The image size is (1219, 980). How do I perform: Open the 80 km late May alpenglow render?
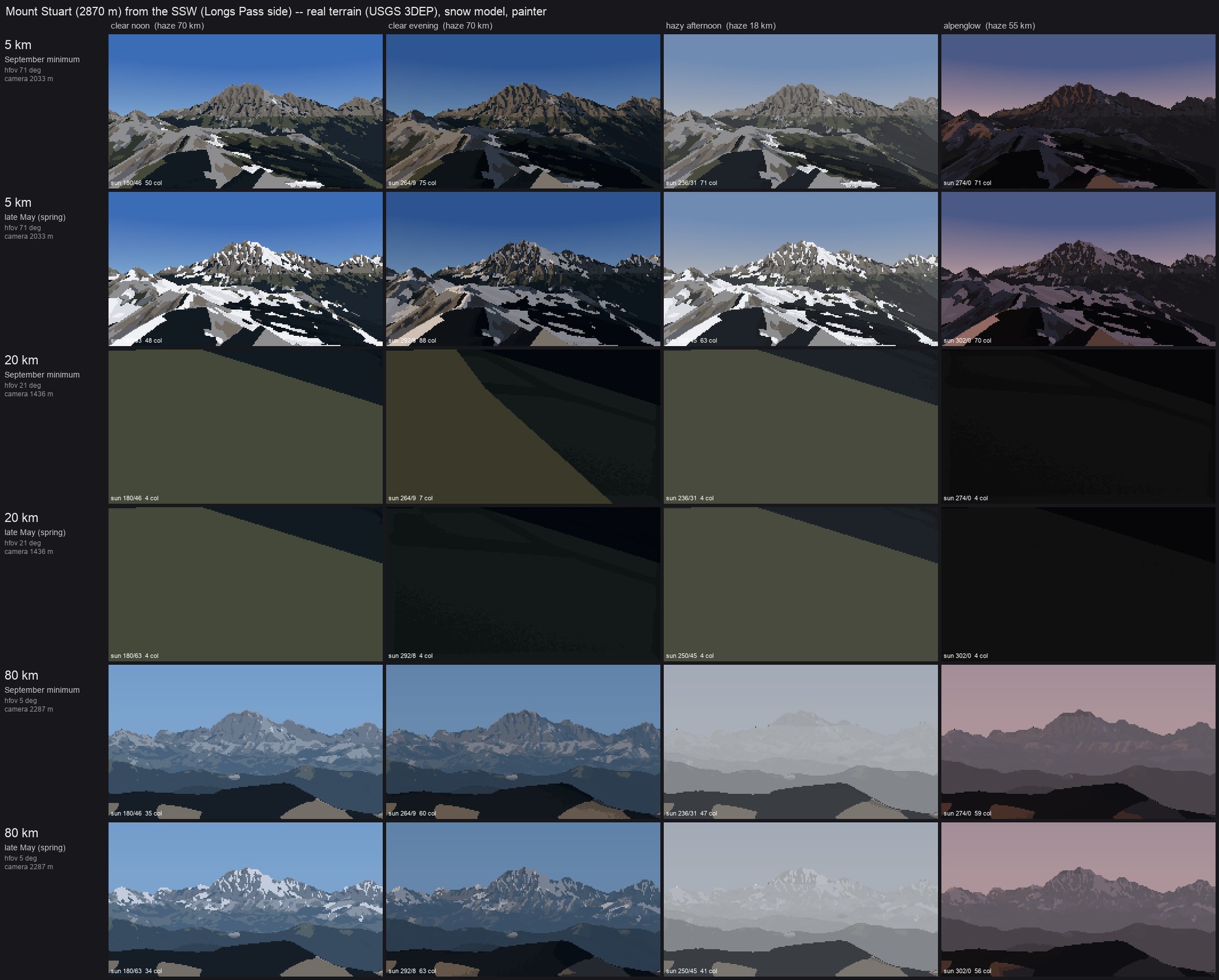click(x=1078, y=900)
